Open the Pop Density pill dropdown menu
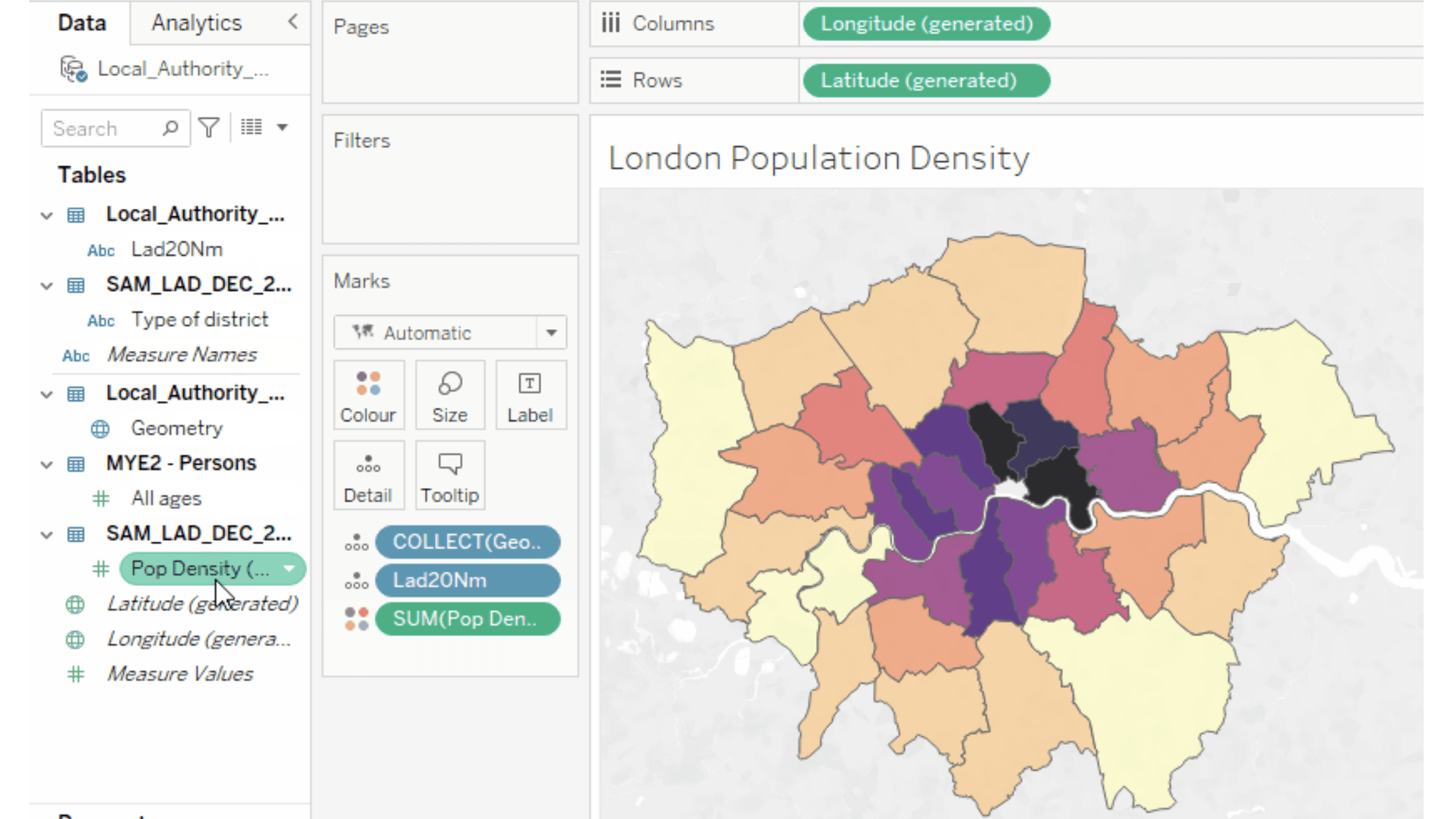Viewport: 1456px width, 819px height. click(x=290, y=569)
